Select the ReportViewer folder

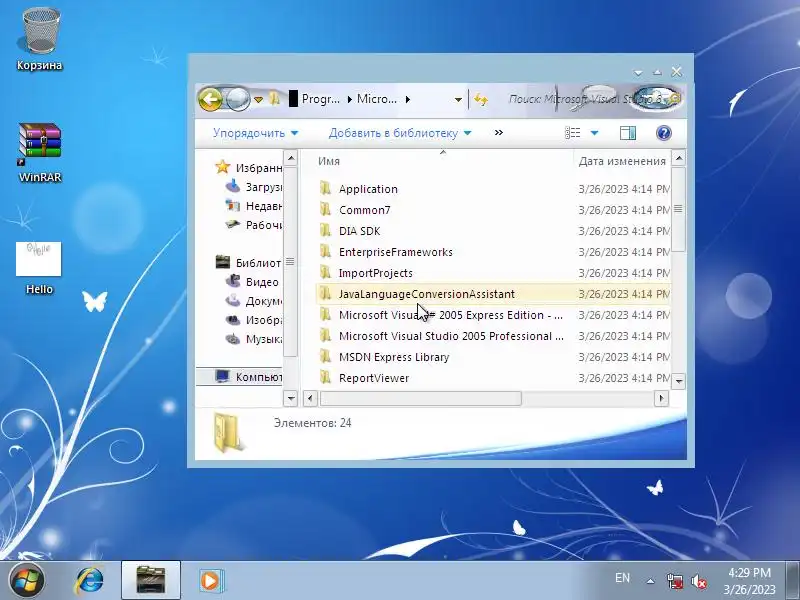[x=493, y=378]
